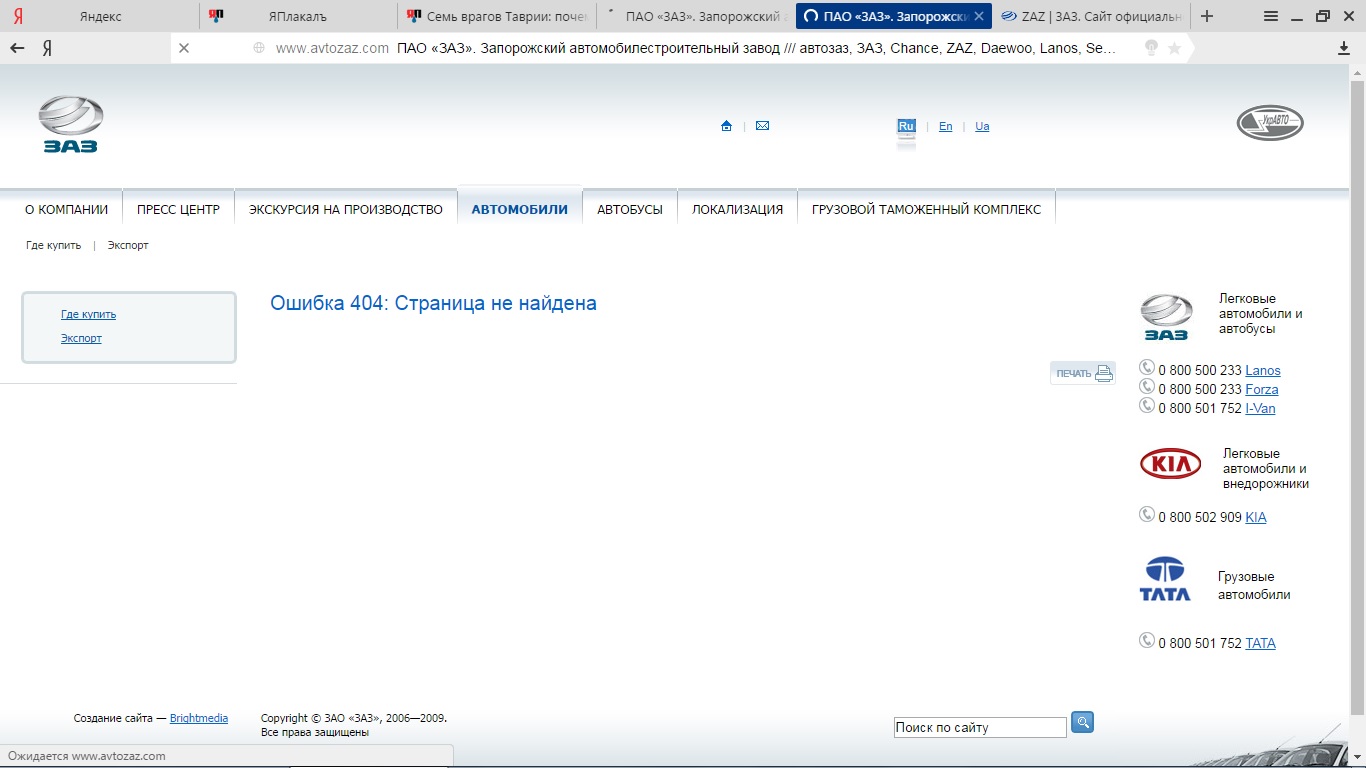This screenshot has height=768, width=1366.
Task: Click the Ошибка 404: Страница не найдена heading
Action: click(x=433, y=303)
